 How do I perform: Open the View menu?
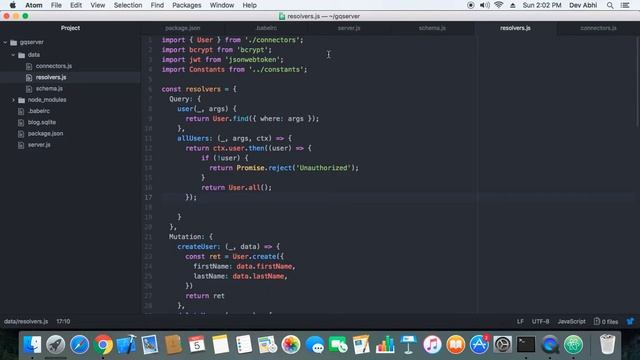point(98,5)
